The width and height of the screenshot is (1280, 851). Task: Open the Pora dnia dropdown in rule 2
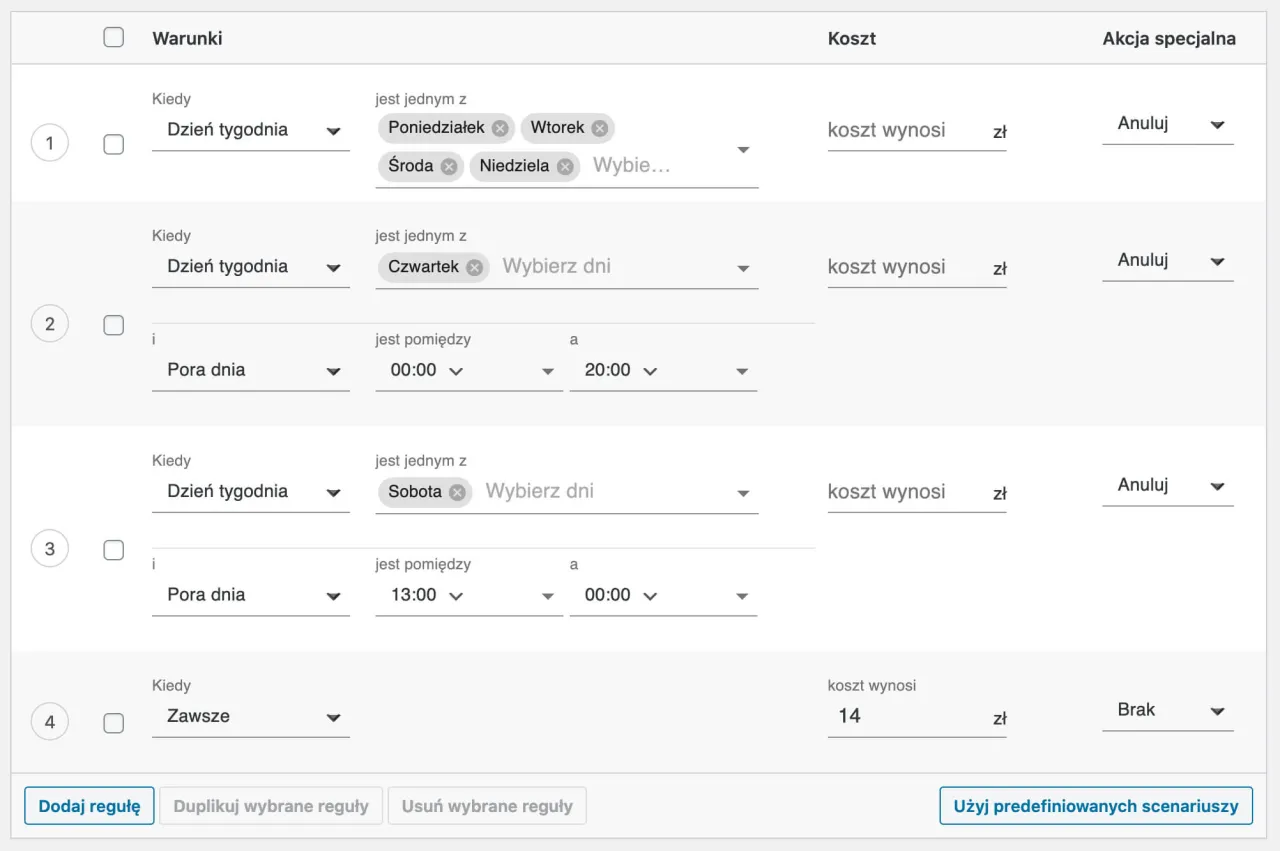250,371
